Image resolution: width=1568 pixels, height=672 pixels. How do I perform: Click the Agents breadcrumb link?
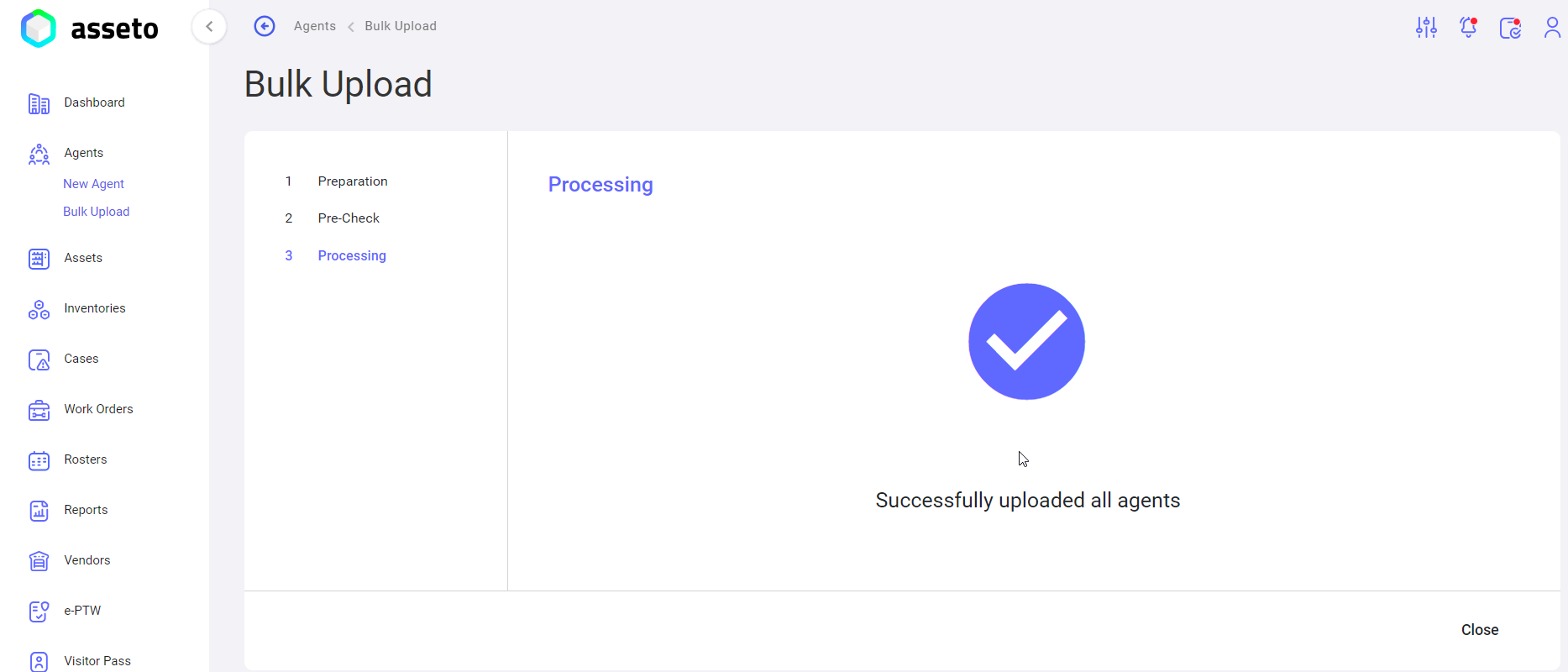[315, 26]
